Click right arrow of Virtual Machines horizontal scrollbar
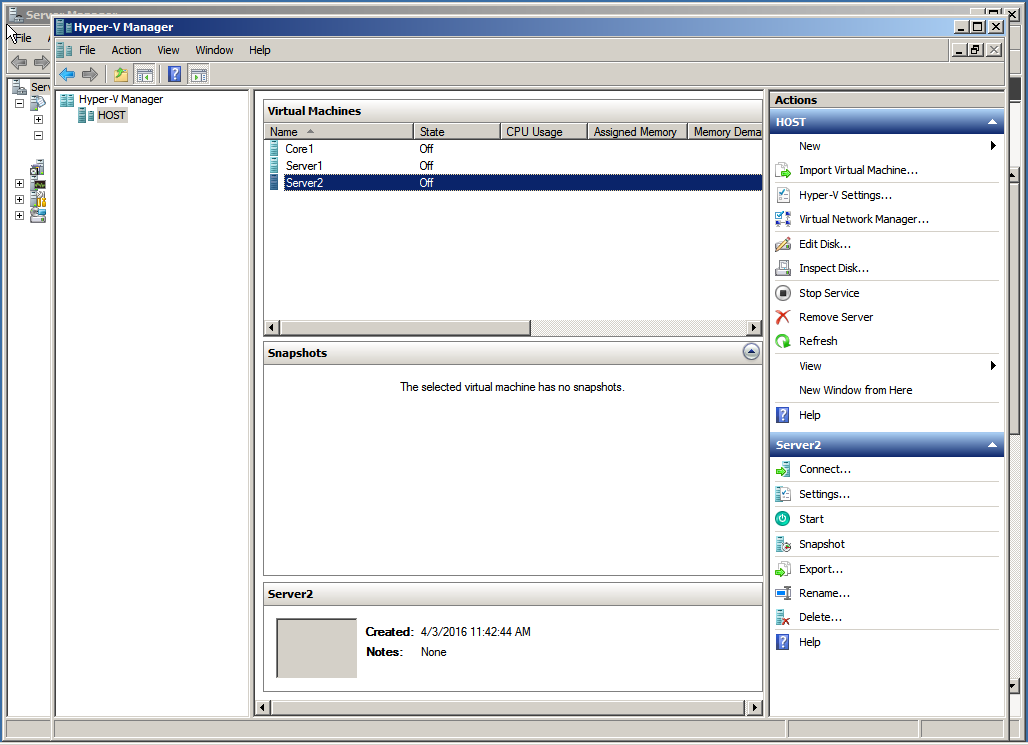Viewport: 1028px width, 745px height. coord(754,327)
